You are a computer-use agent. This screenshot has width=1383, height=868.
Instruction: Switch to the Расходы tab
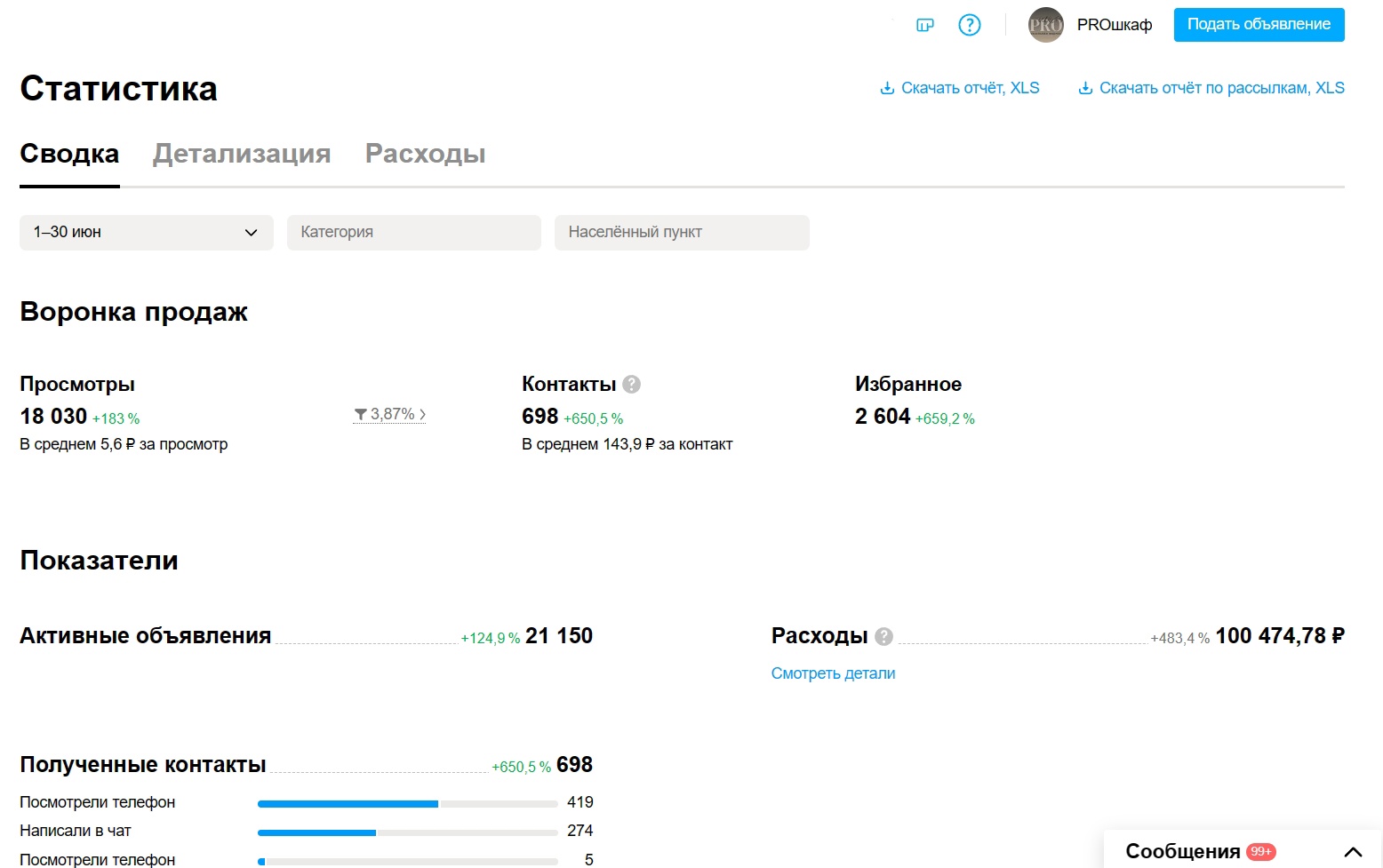[x=425, y=154]
